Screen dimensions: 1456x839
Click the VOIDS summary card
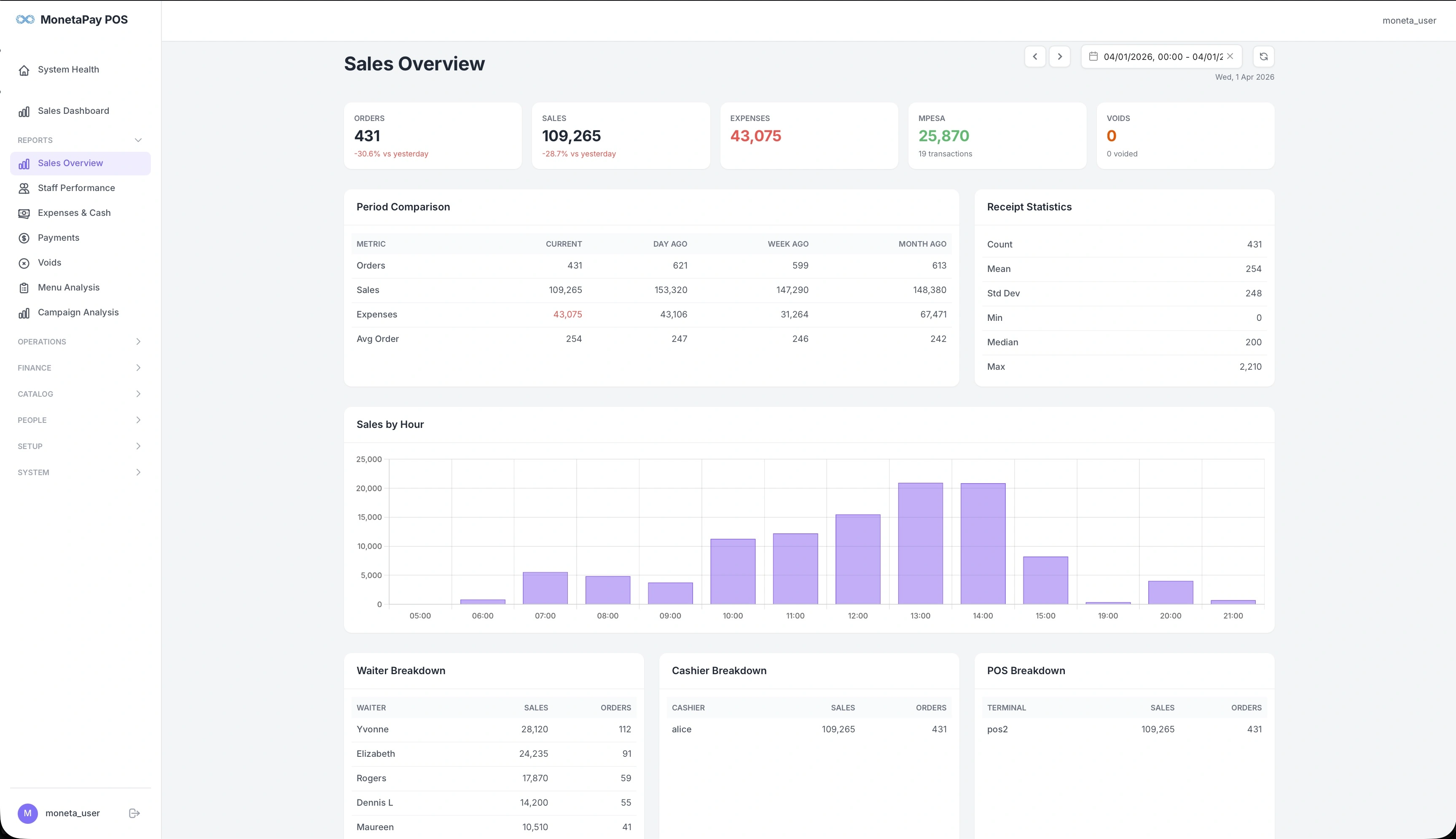pyautogui.click(x=1185, y=136)
